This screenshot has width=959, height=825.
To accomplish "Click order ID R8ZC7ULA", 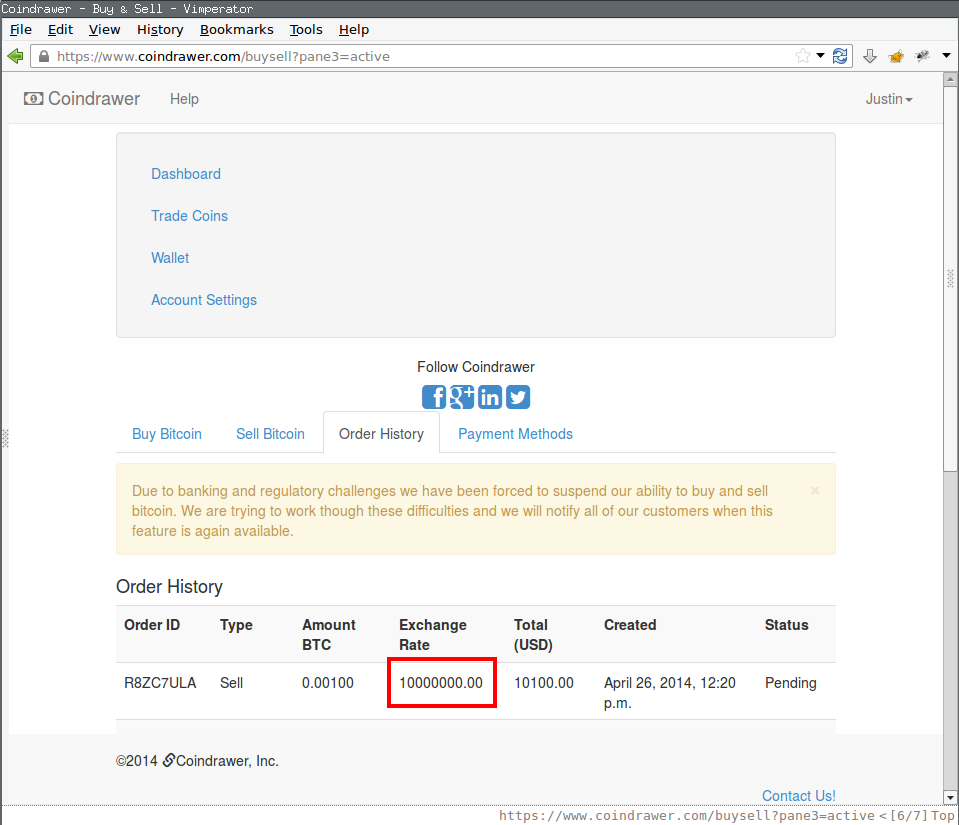I will point(160,683).
